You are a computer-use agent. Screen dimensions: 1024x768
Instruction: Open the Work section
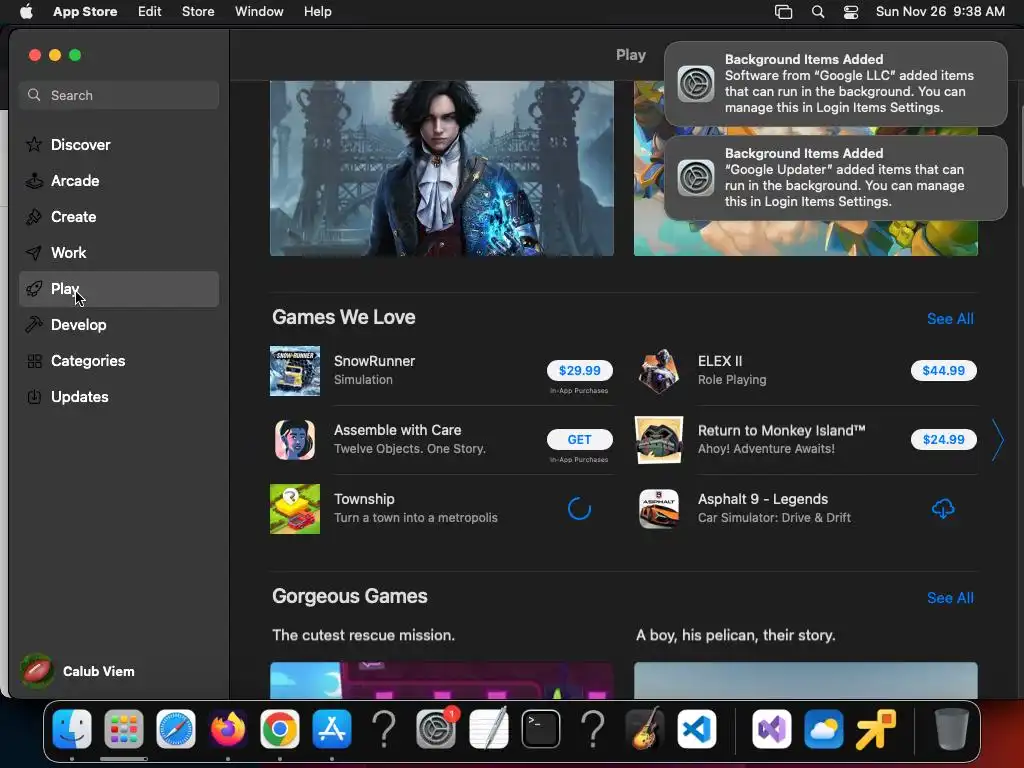(x=119, y=253)
